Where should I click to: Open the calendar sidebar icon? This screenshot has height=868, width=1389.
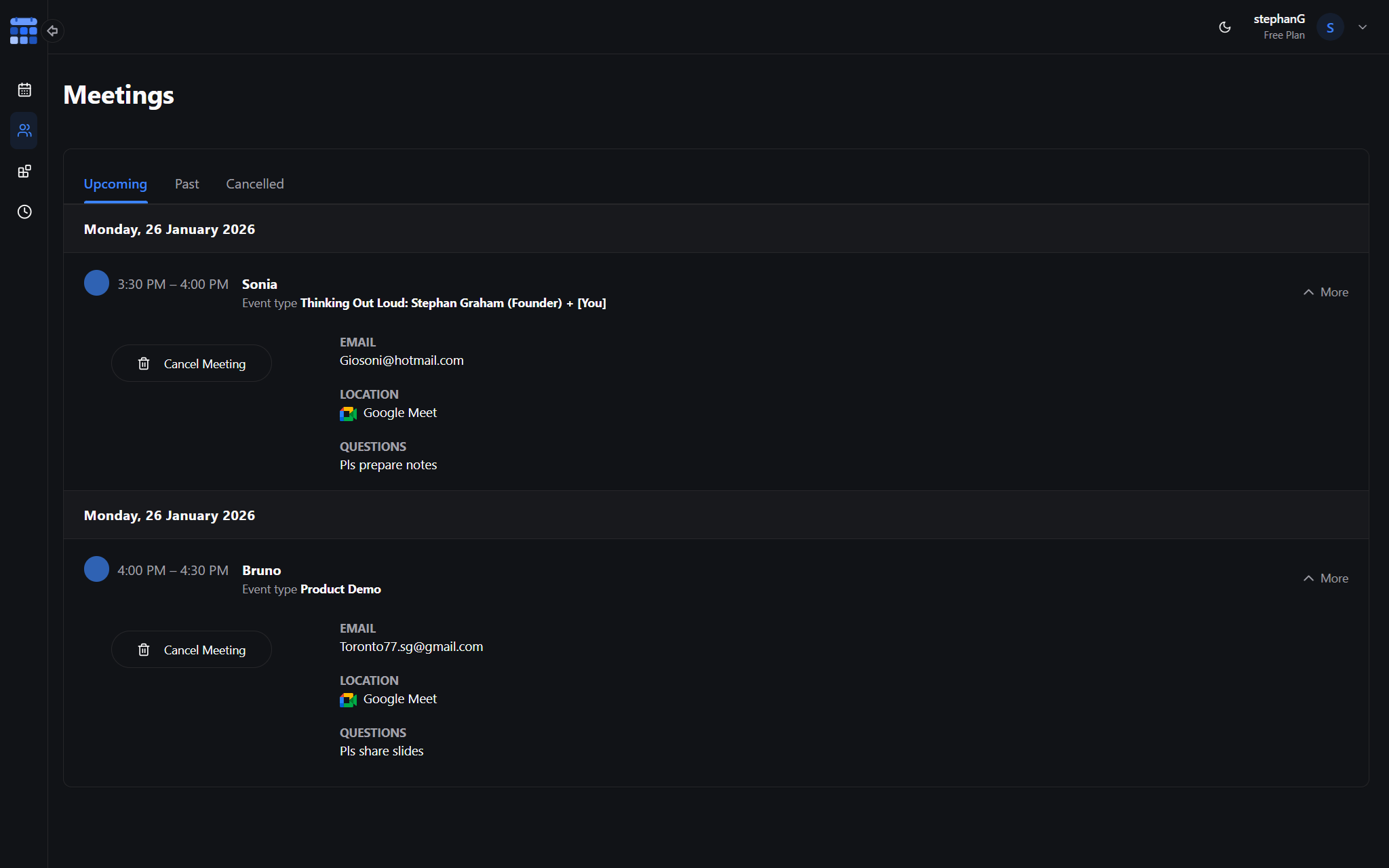[x=24, y=90]
